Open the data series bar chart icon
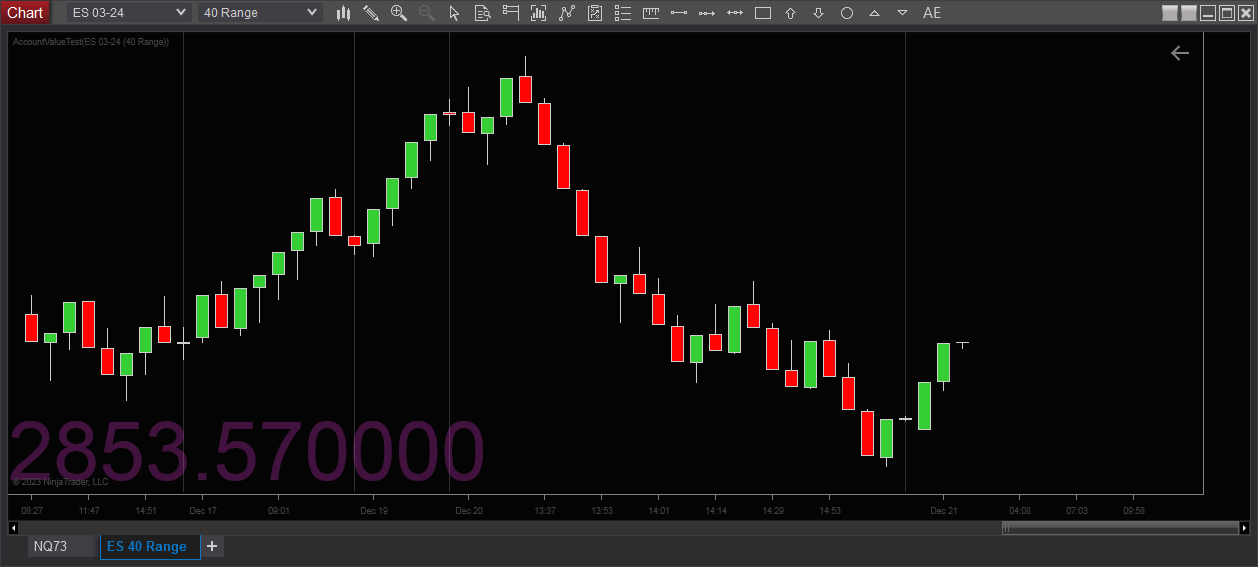 (539, 13)
